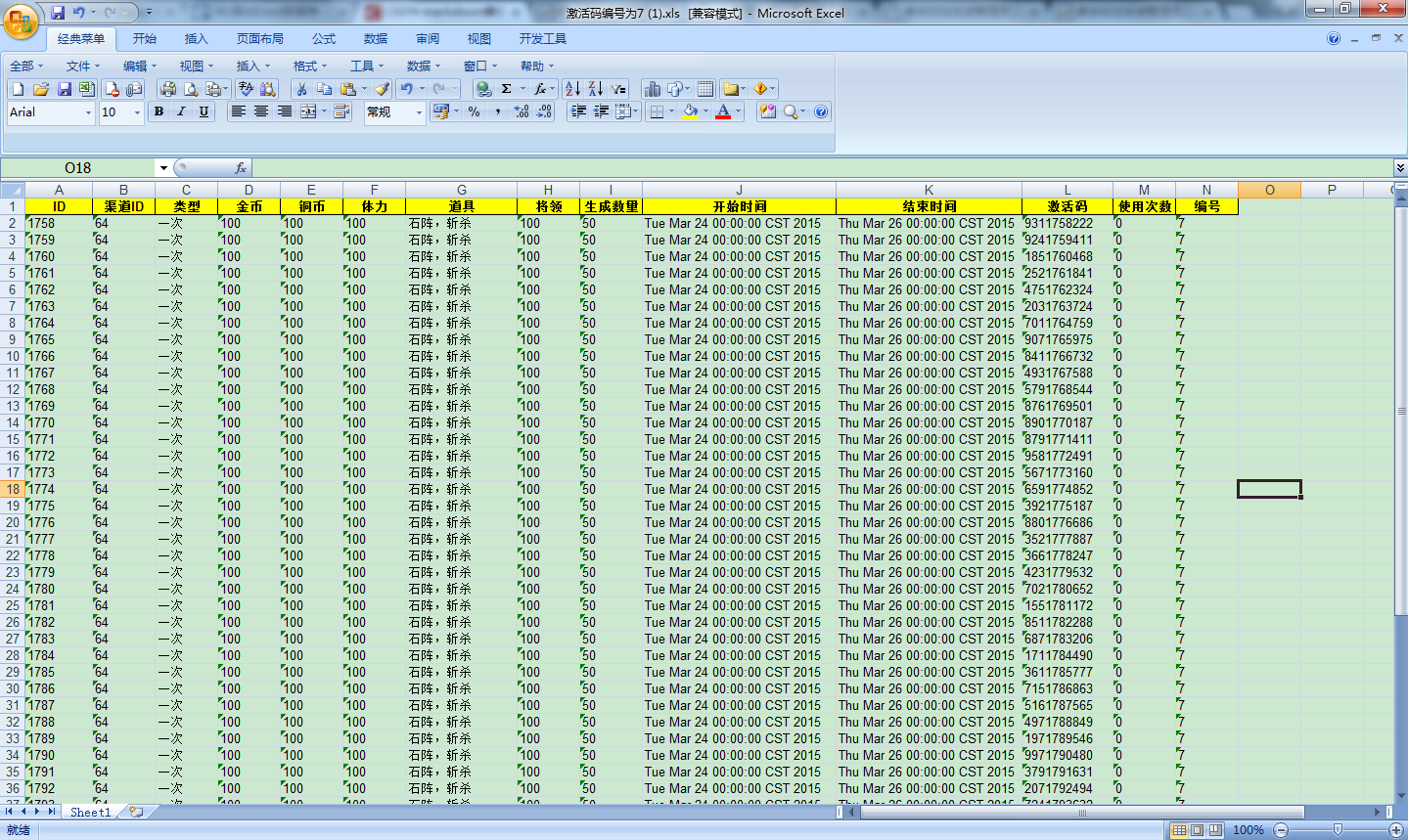Click the Print icon in the toolbar
Viewport: 1408px width, 840px height.
click(x=168, y=89)
